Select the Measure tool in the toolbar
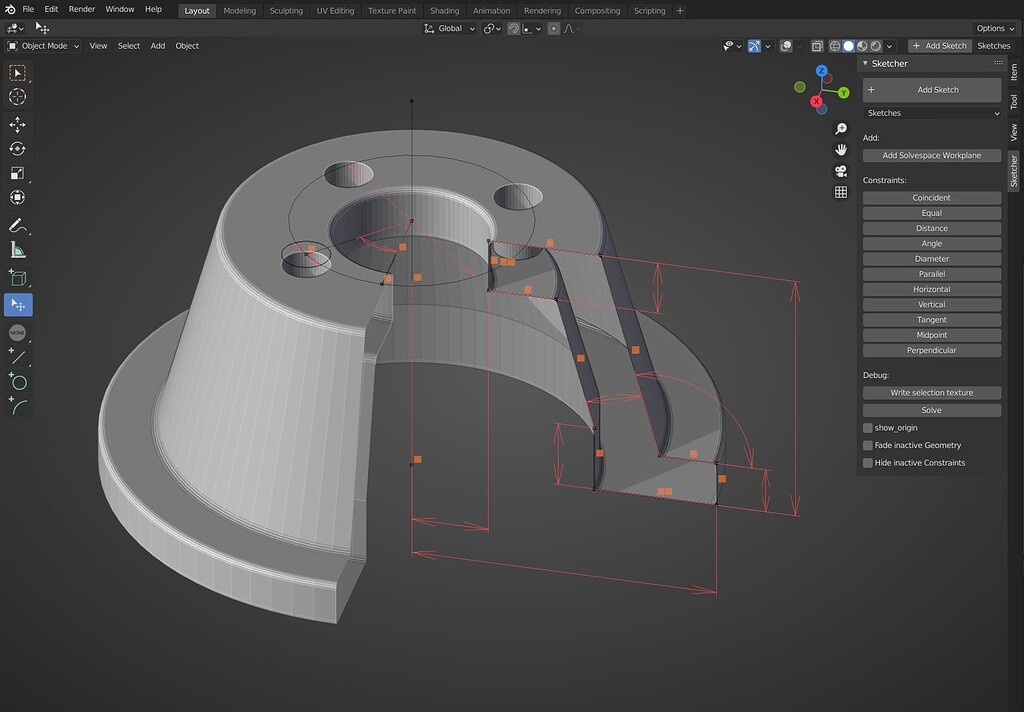 point(17,249)
